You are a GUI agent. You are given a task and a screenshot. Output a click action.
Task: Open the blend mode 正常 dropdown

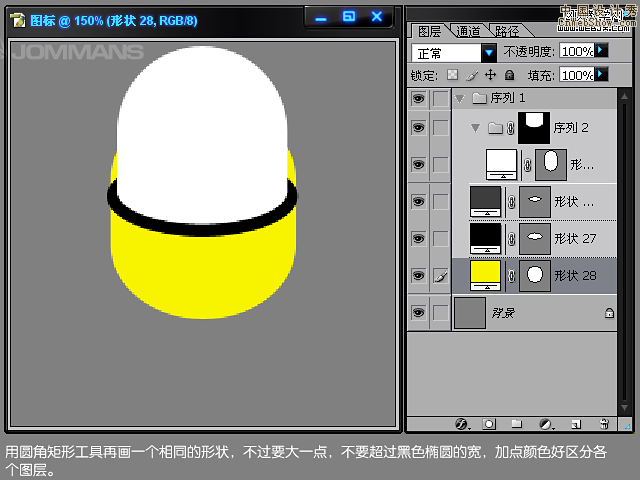(489, 53)
